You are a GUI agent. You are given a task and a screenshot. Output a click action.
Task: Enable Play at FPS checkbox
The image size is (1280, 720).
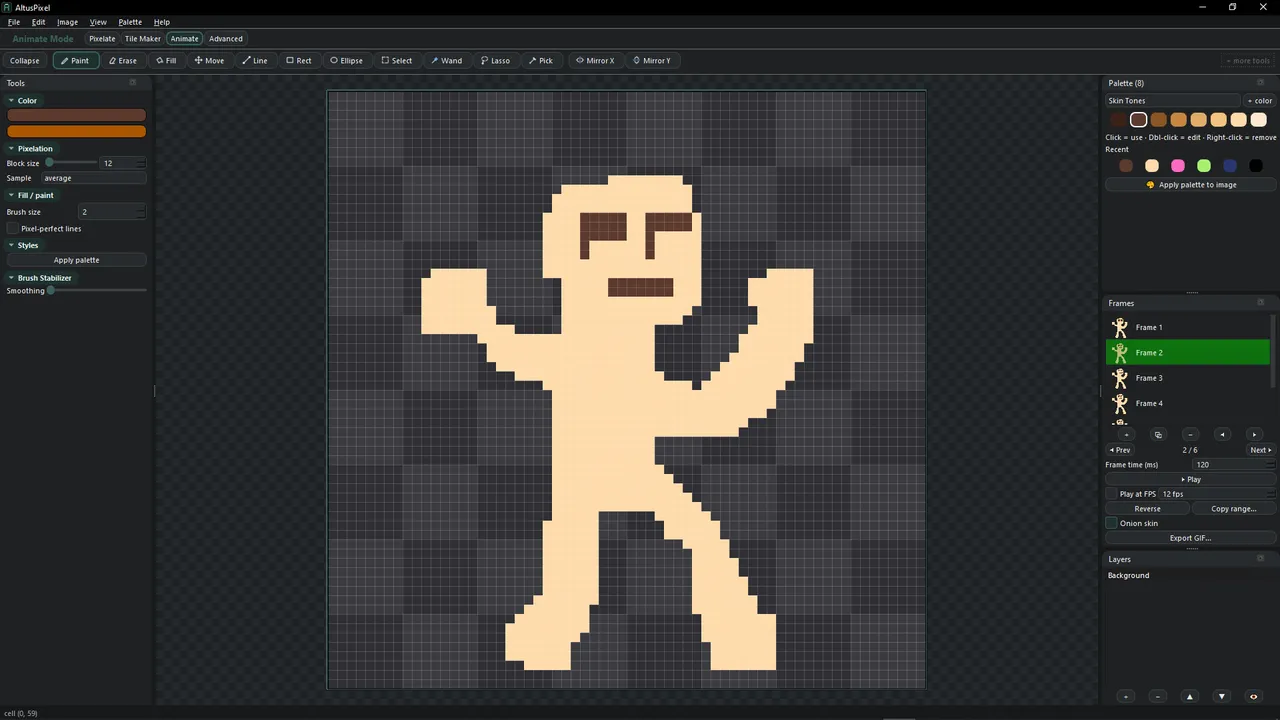[1111, 494]
